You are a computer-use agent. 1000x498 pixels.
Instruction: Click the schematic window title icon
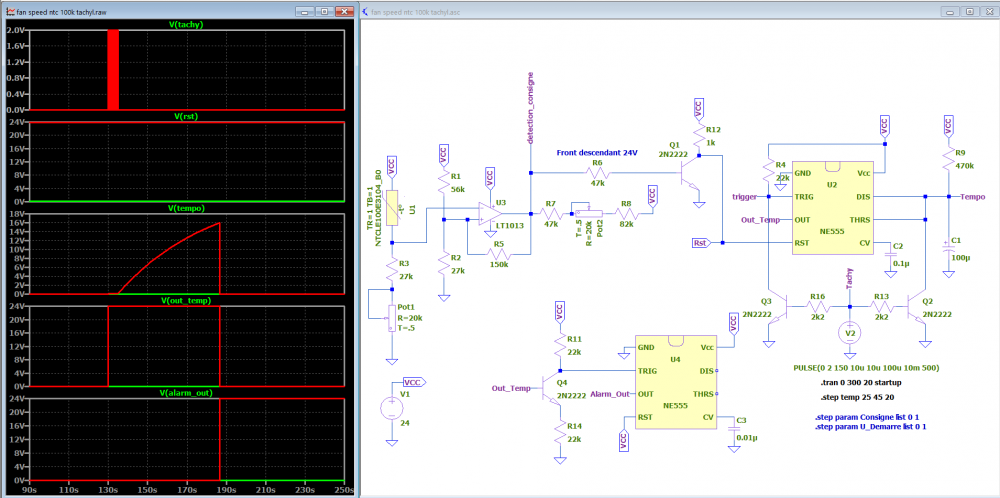point(365,11)
